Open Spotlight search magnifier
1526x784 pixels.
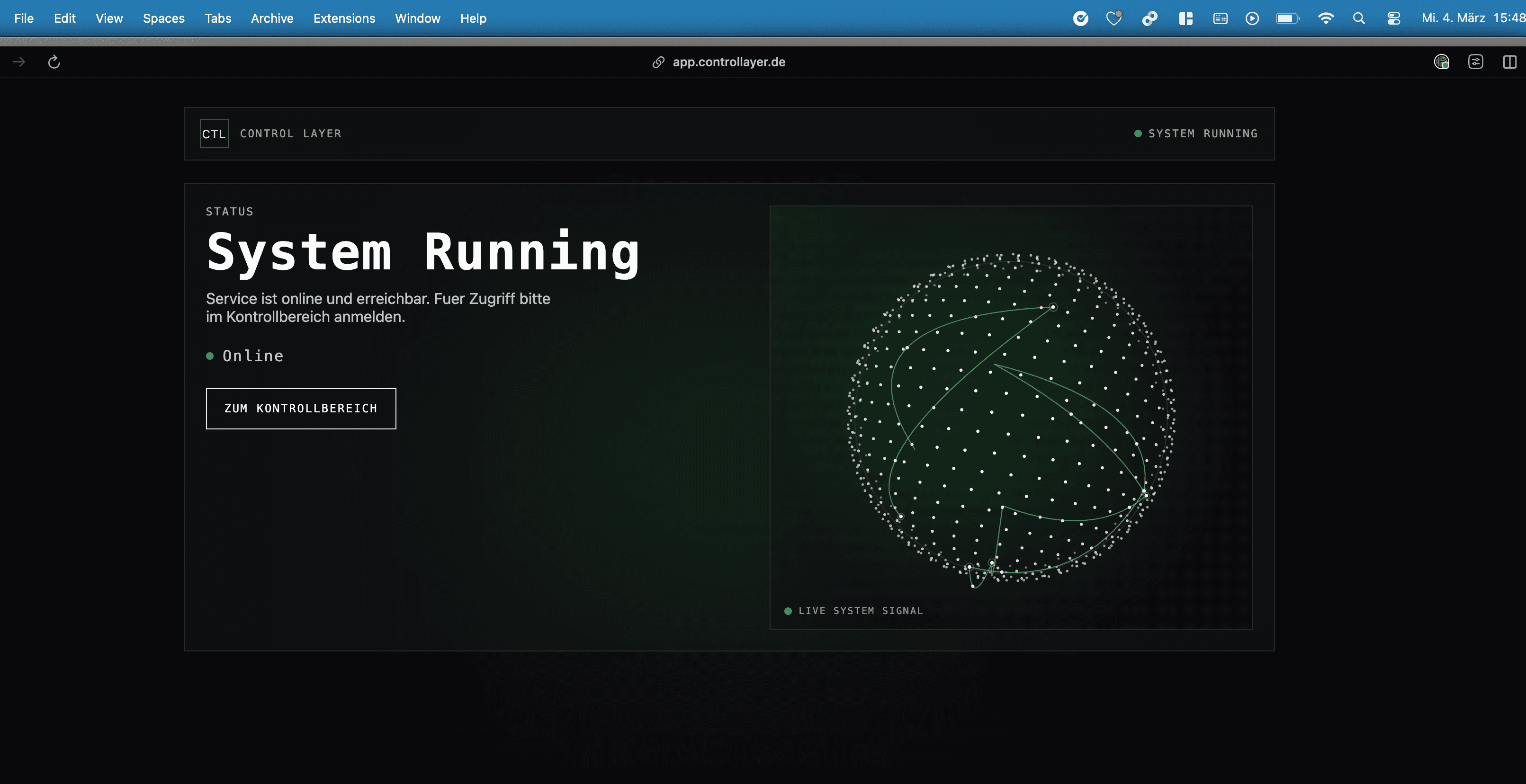click(x=1359, y=18)
